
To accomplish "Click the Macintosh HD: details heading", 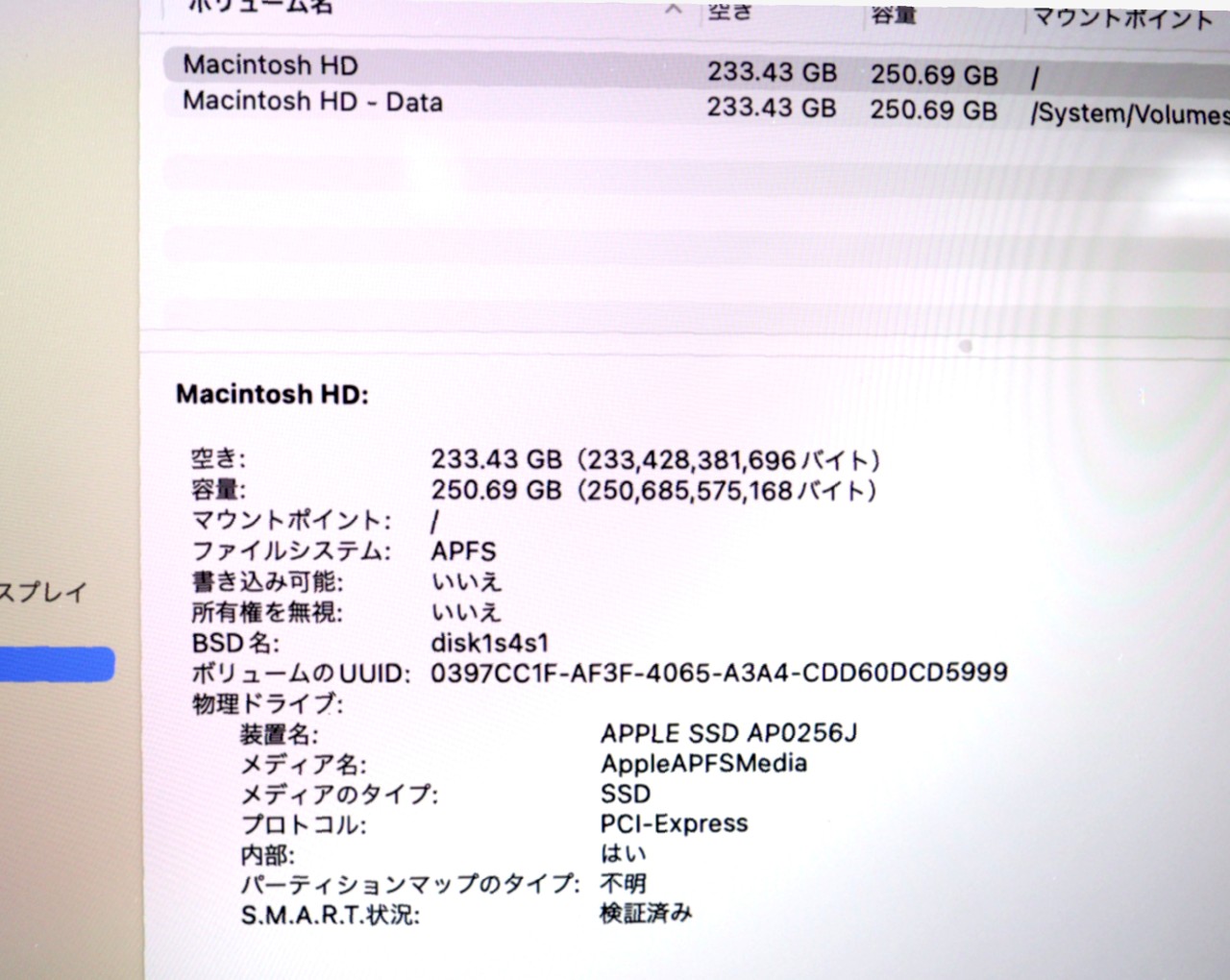I will point(272,395).
